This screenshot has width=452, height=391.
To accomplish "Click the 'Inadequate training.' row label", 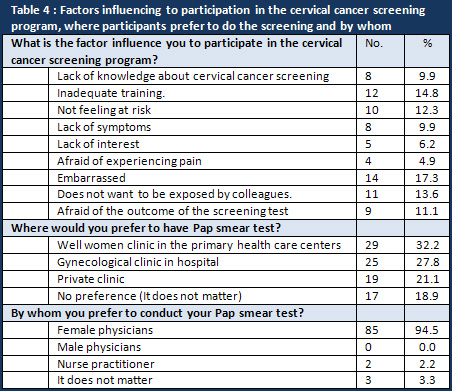I will pos(111,93).
